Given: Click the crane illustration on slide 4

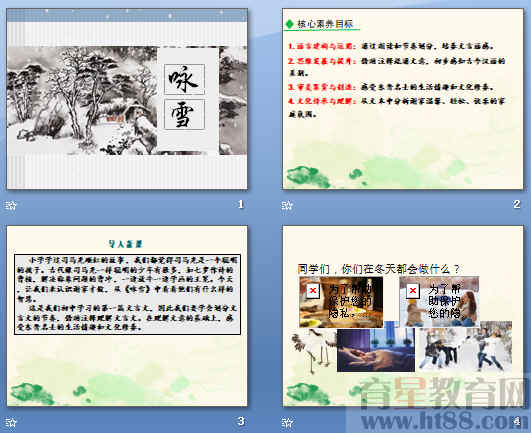Looking at the screenshot, I should pos(313,349).
